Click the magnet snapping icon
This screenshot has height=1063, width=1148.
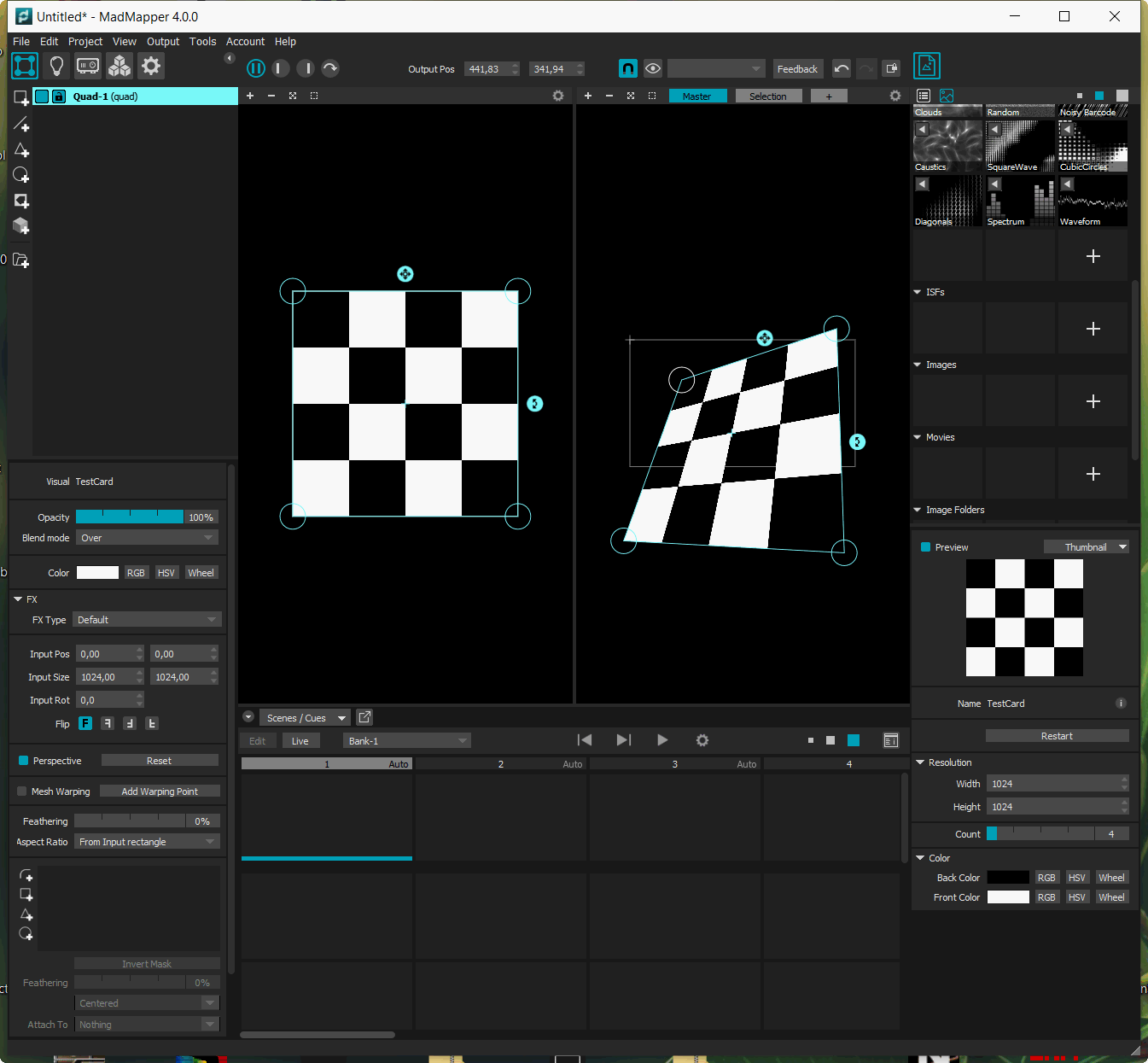[x=627, y=69]
